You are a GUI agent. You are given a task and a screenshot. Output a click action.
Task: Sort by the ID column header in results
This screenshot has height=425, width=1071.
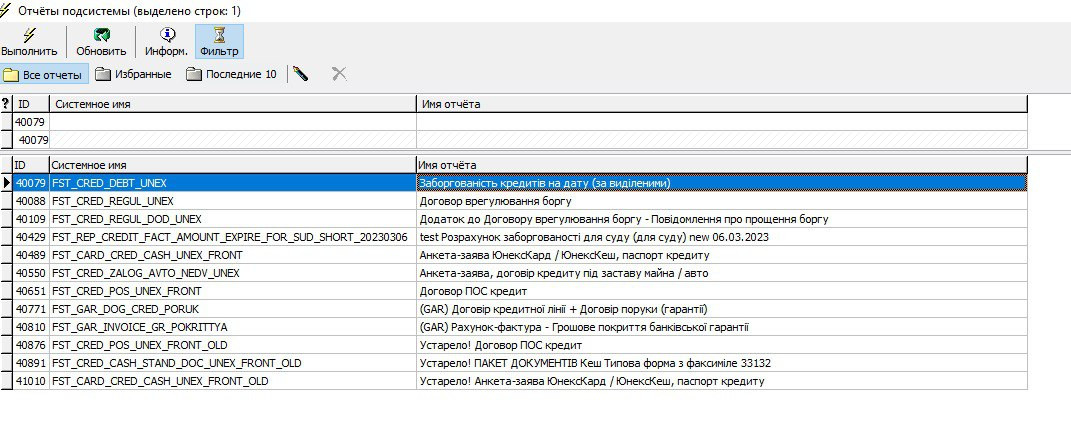point(30,164)
